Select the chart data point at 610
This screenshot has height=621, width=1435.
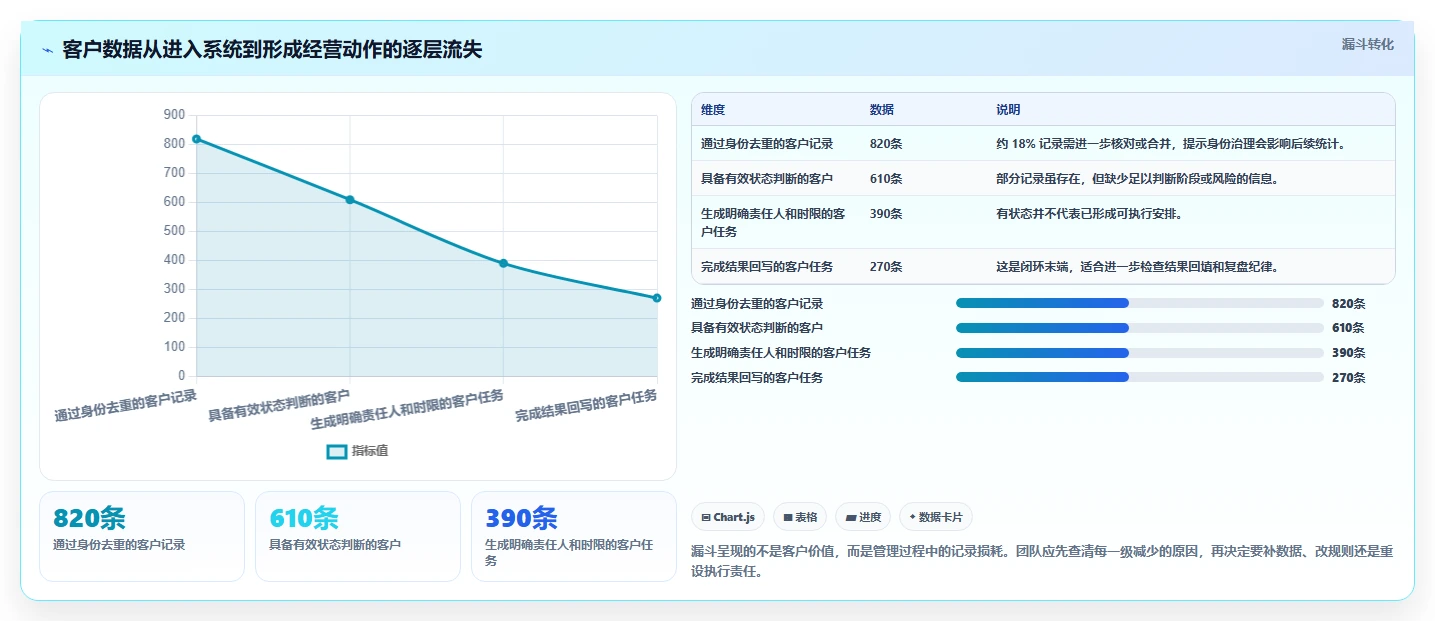pyautogui.click(x=350, y=200)
